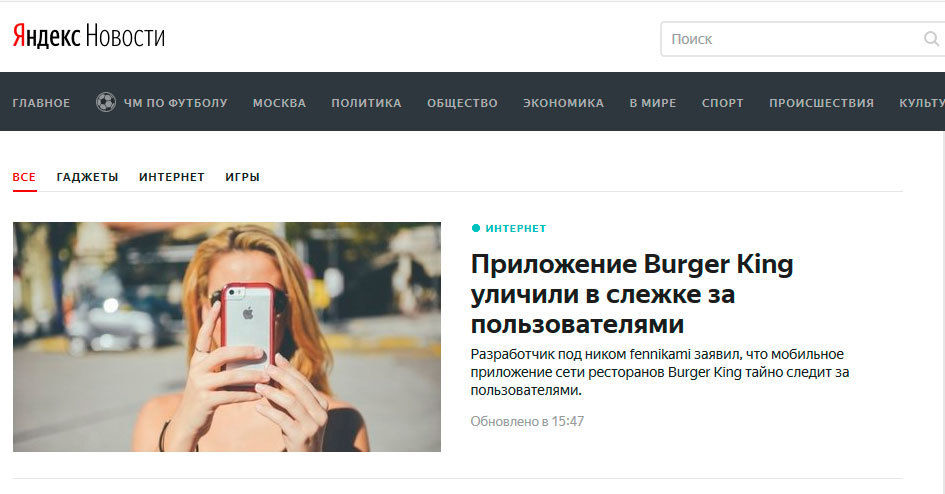Click the teal Интернет category label
The image size is (945, 494).
515,228
